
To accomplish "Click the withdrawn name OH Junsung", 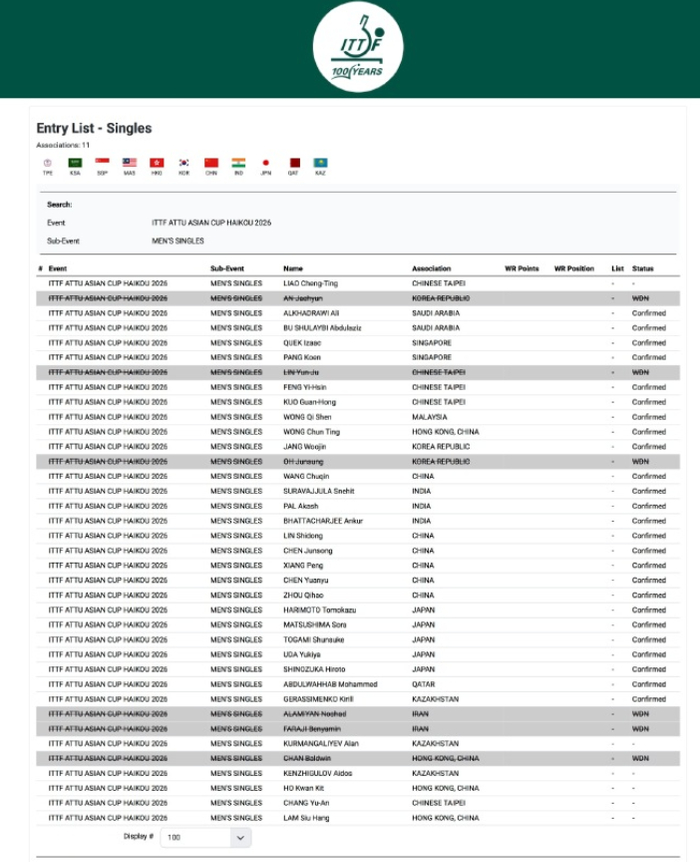I will click(304, 462).
